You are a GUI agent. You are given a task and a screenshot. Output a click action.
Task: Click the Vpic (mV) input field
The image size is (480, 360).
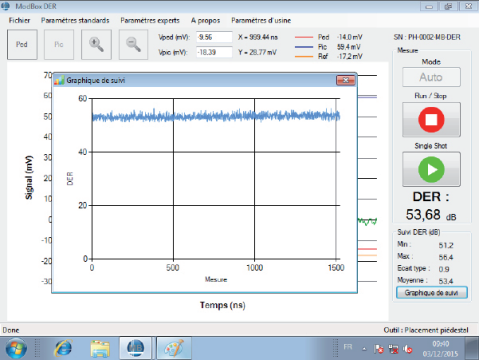pos(214,52)
